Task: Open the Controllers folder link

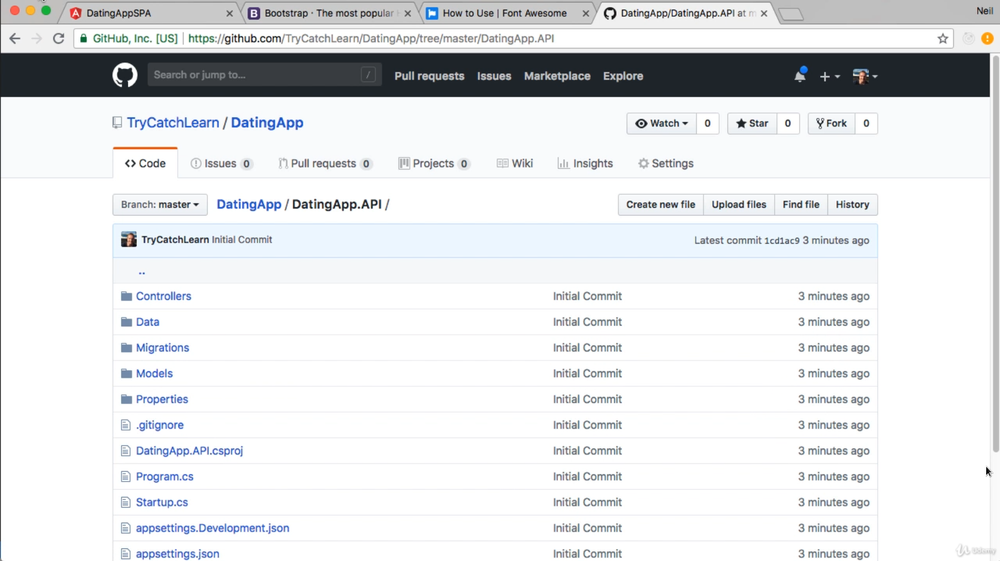Action: [x=163, y=296]
